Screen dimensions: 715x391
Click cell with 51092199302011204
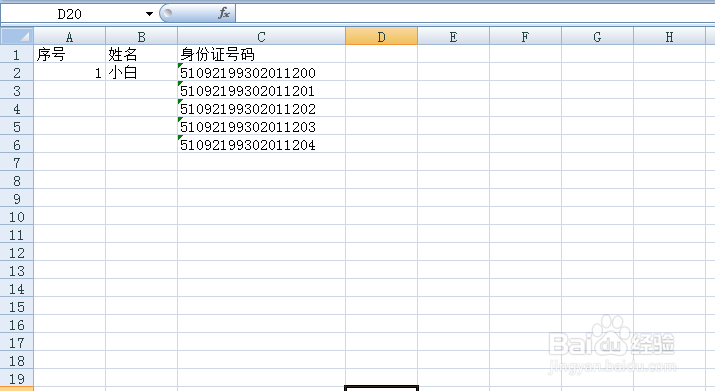261,145
